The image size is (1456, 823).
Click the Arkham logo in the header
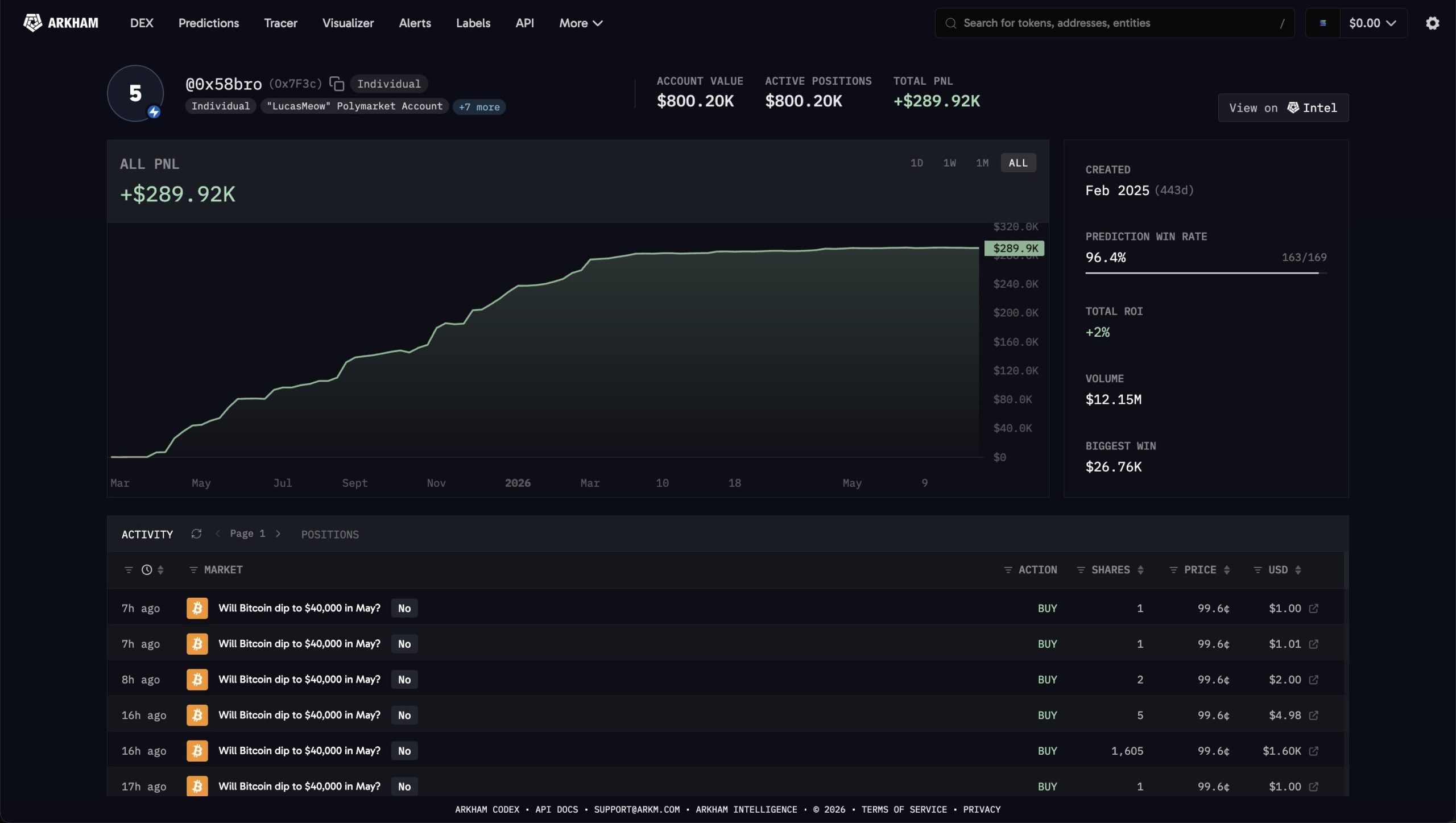61,23
